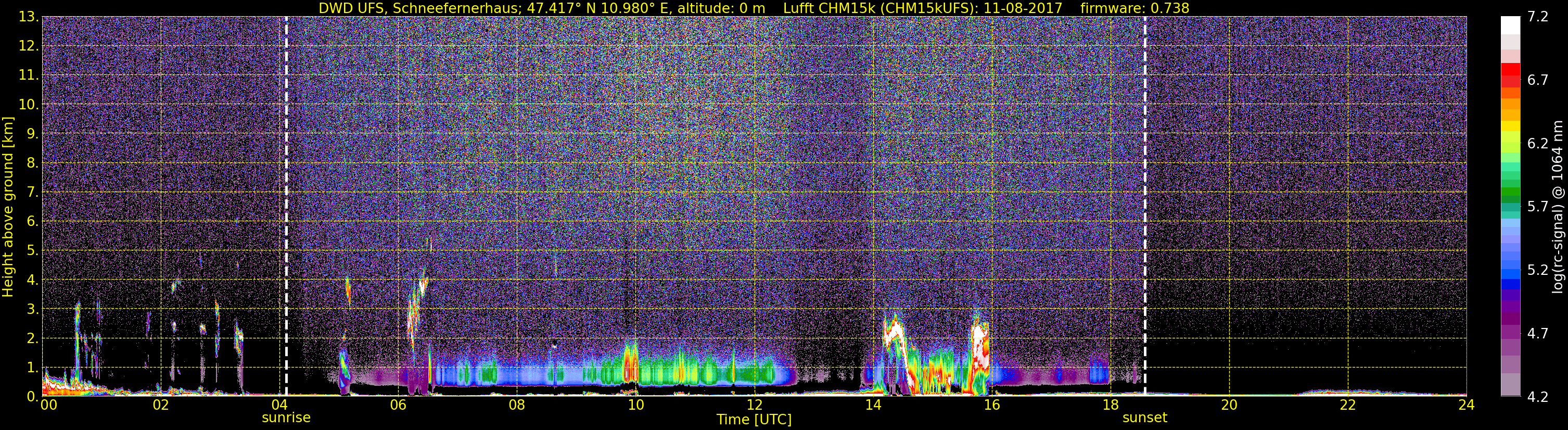Click the height axis tick '2.'

32,338
